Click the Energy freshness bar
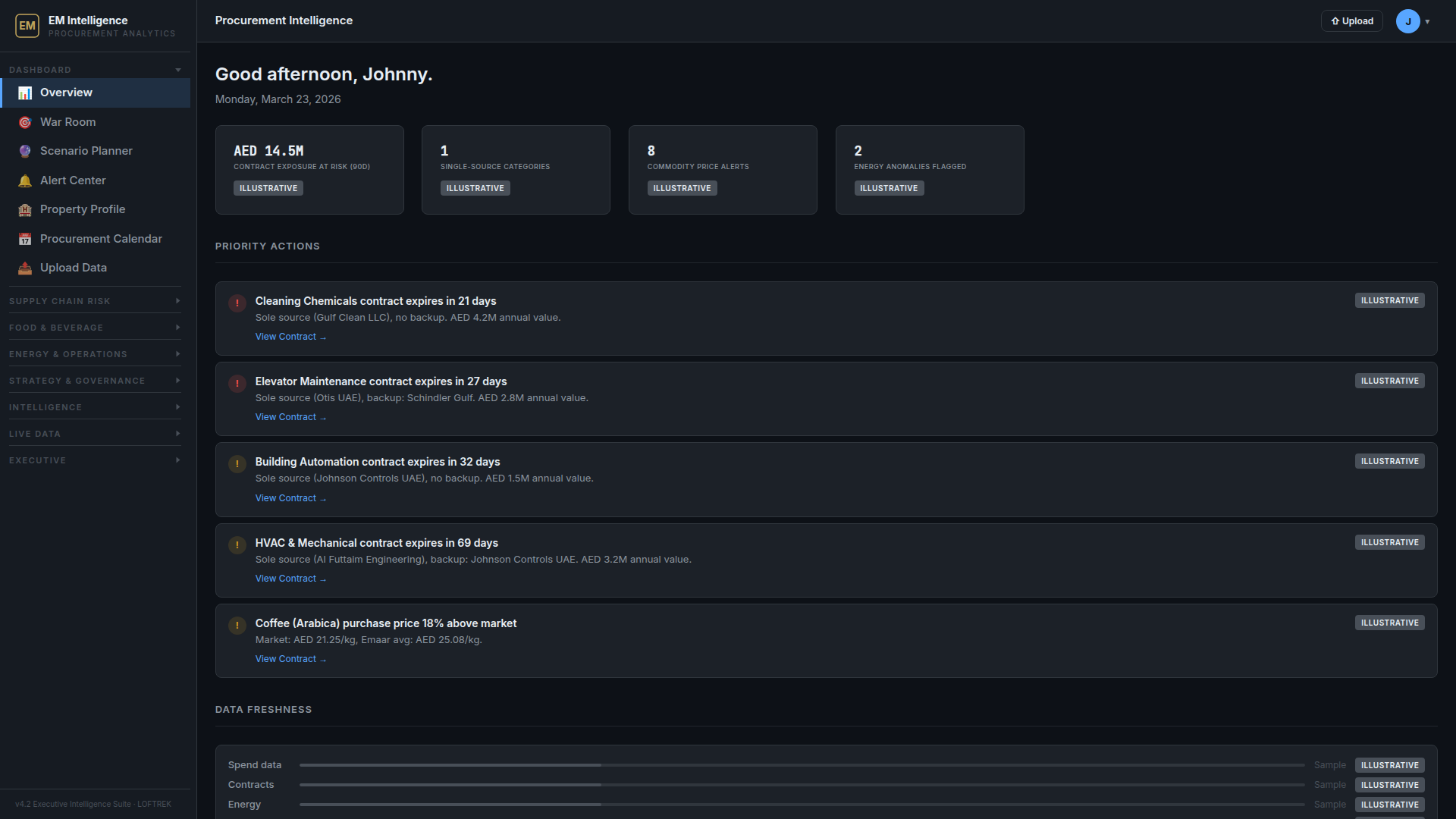The width and height of the screenshot is (1456, 819). (x=802, y=805)
